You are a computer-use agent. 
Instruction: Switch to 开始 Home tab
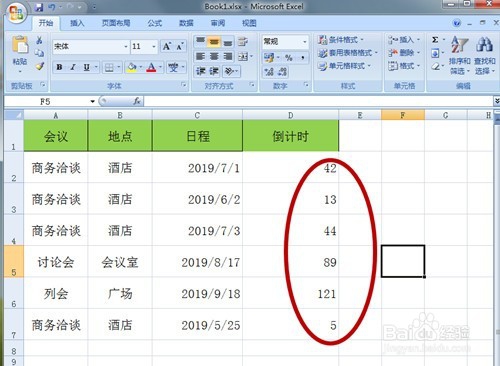coord(46,23)
